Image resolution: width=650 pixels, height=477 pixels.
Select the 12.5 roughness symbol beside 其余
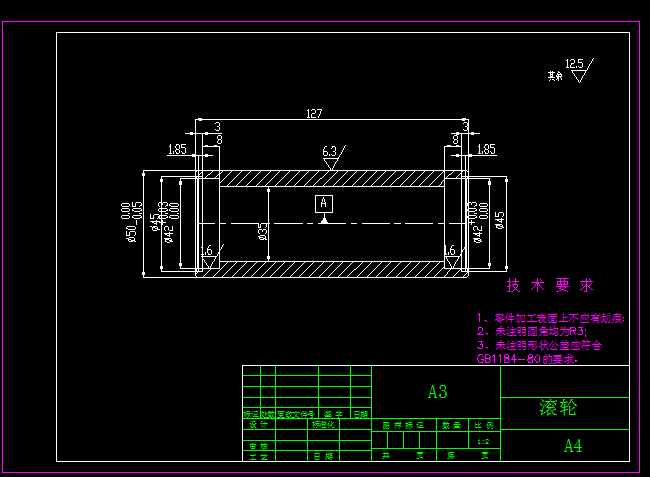580,70
